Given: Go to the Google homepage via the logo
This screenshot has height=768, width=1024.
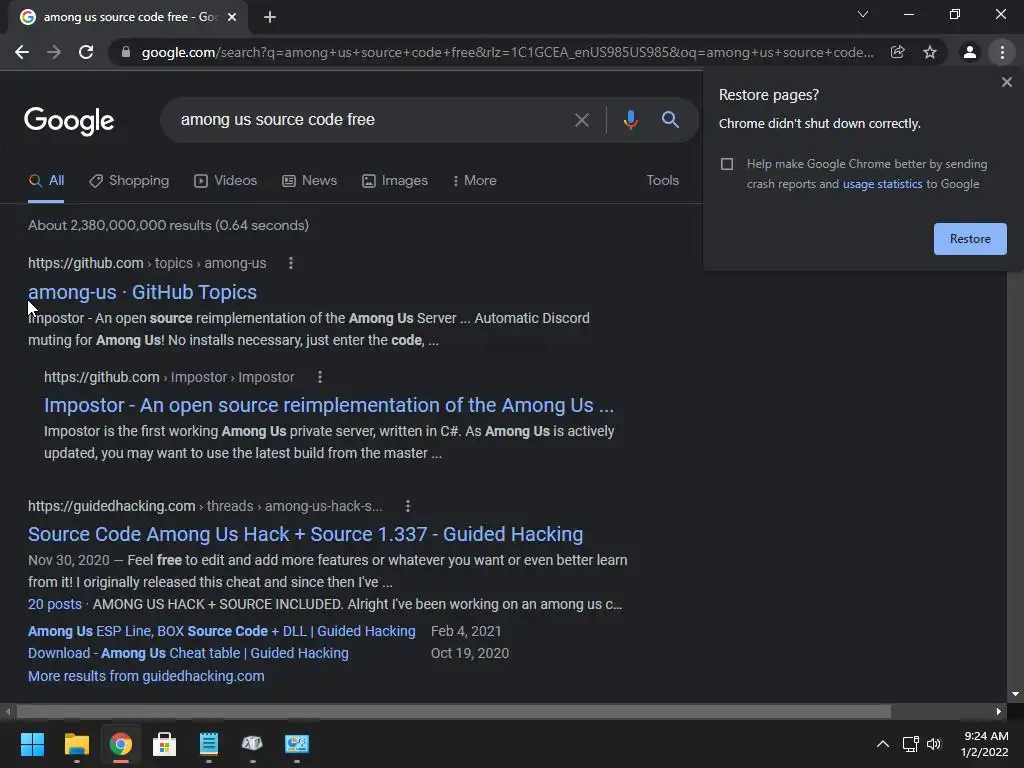Looking at the screenshot, I should tap(69, 121).
